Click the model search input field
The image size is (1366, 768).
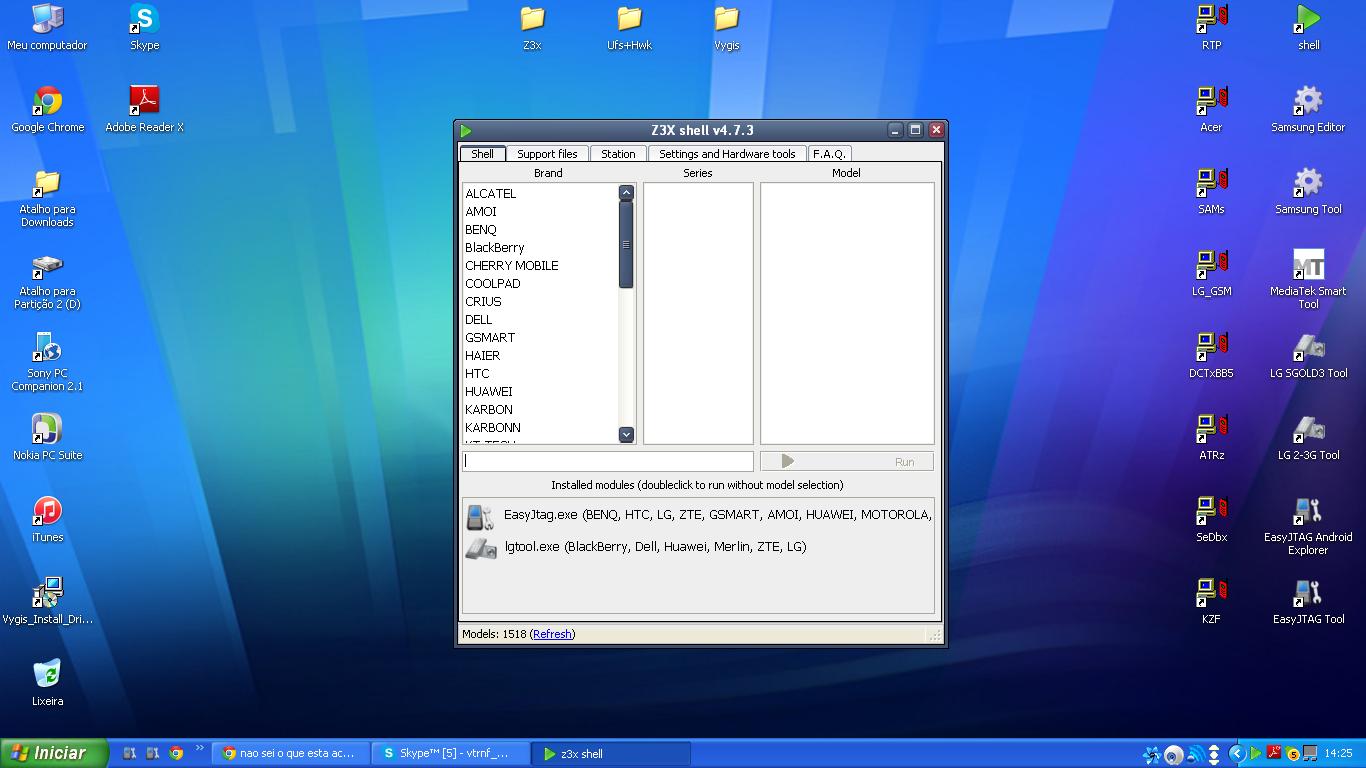608,461
